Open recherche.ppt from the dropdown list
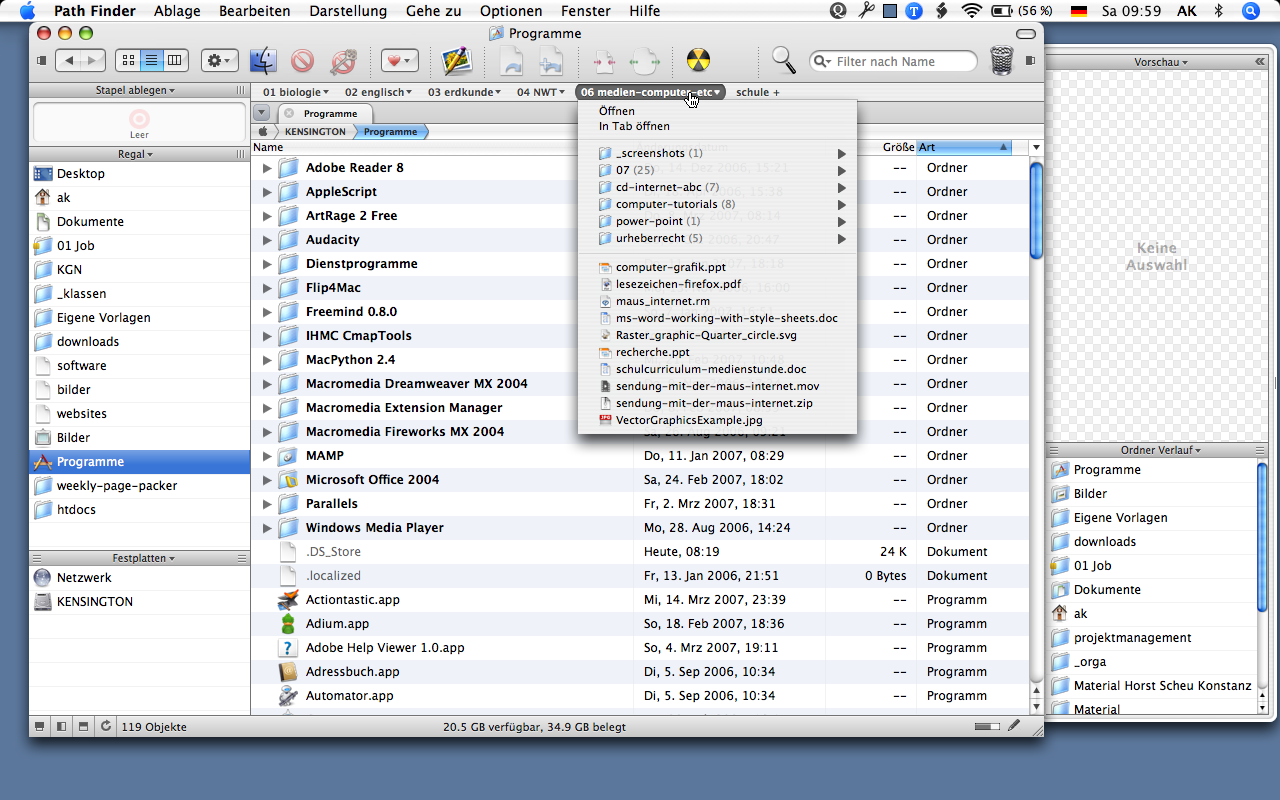Viewport: 1280px width, 800px height. coord(652,352)
